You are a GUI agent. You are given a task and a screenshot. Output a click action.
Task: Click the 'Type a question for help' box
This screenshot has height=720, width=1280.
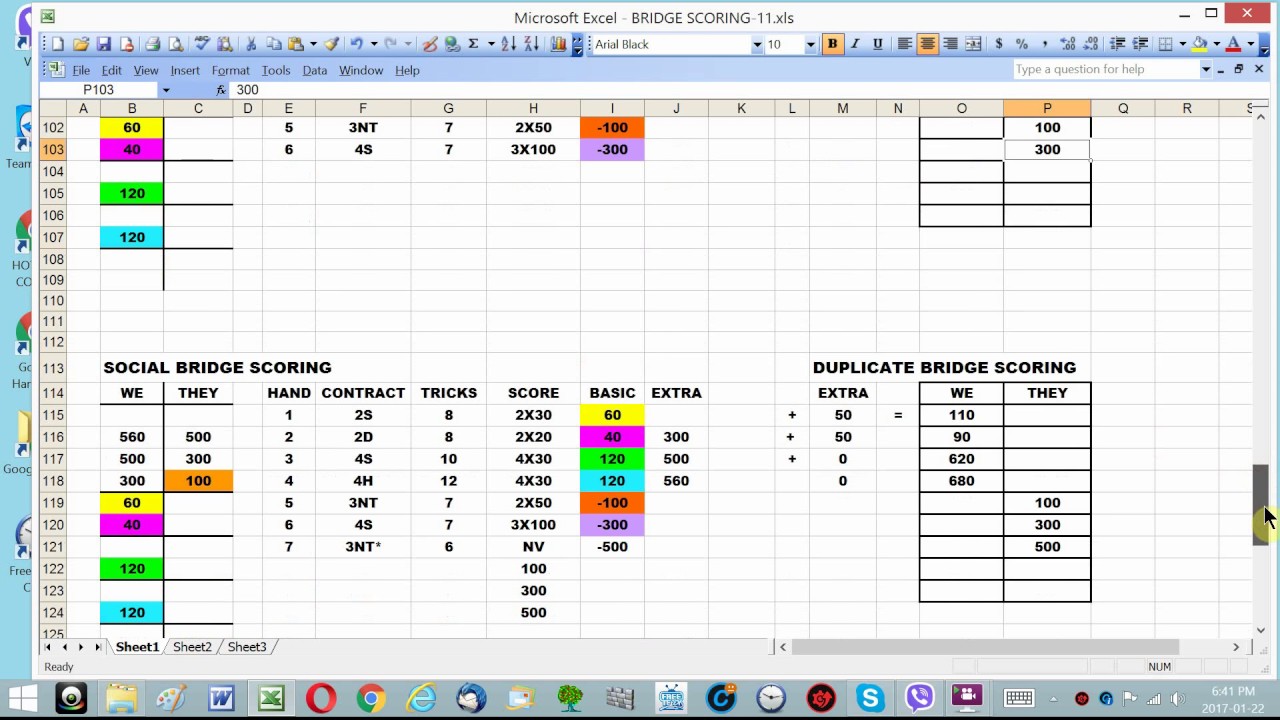coord(1104,69)
